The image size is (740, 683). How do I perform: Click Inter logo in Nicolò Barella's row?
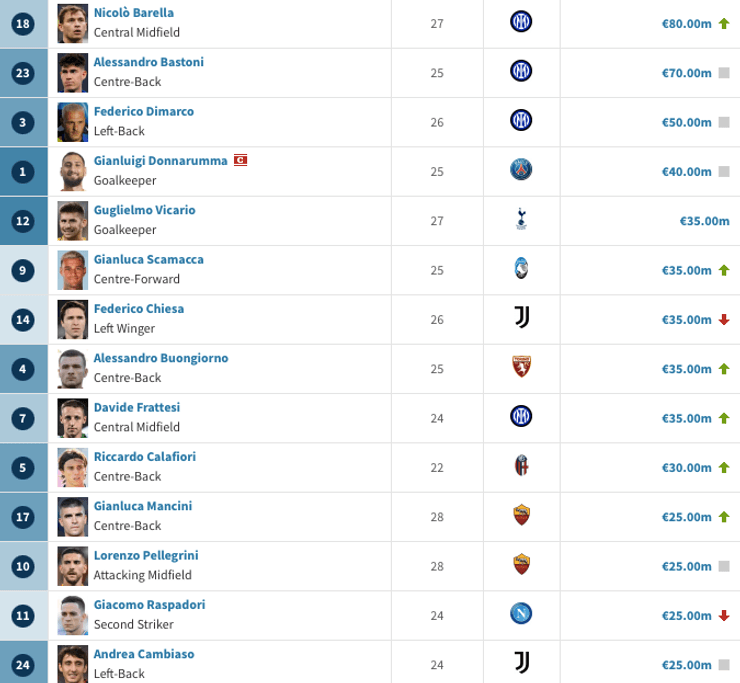(x=521, y=22)
